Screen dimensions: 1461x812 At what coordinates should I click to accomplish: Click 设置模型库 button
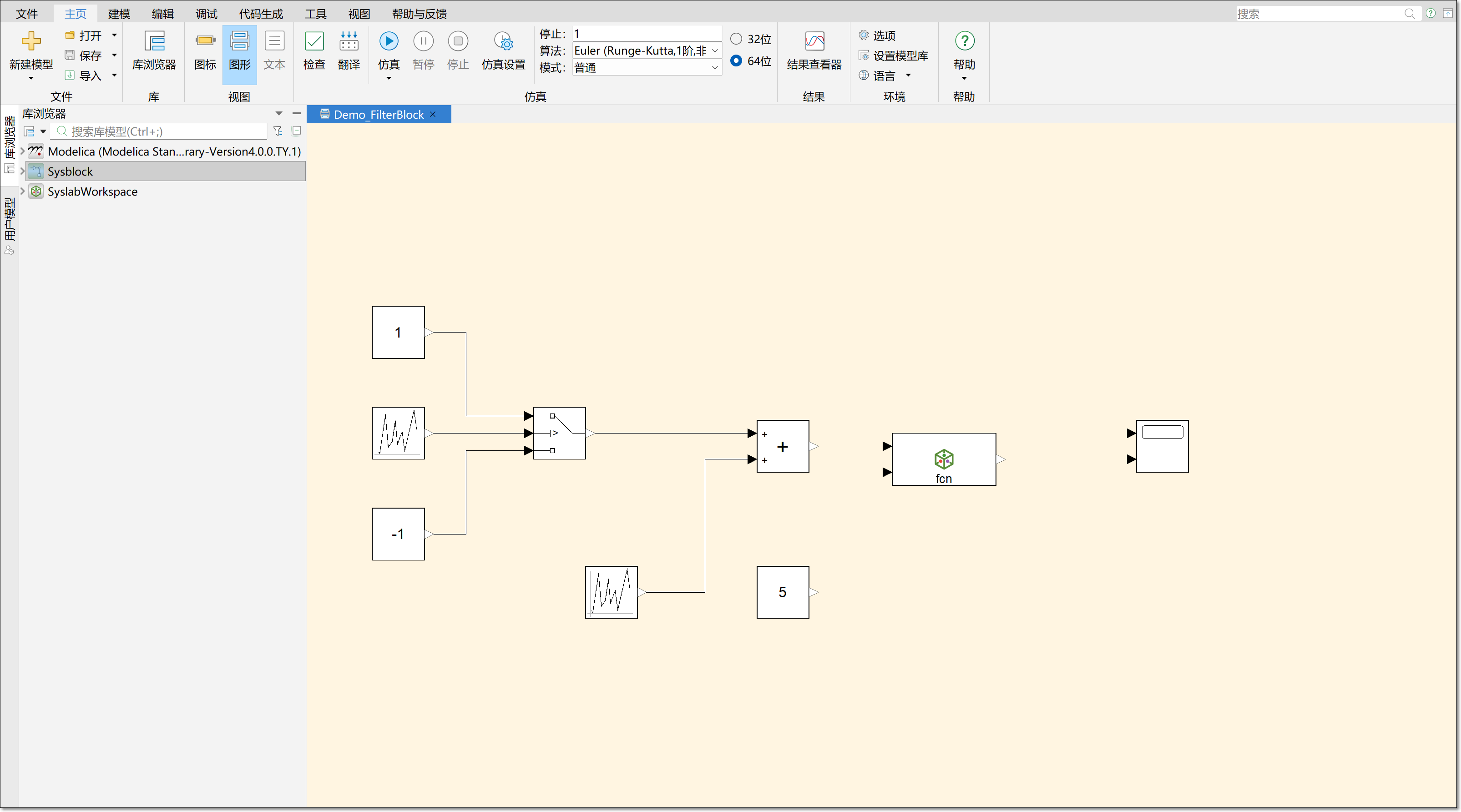893,55
